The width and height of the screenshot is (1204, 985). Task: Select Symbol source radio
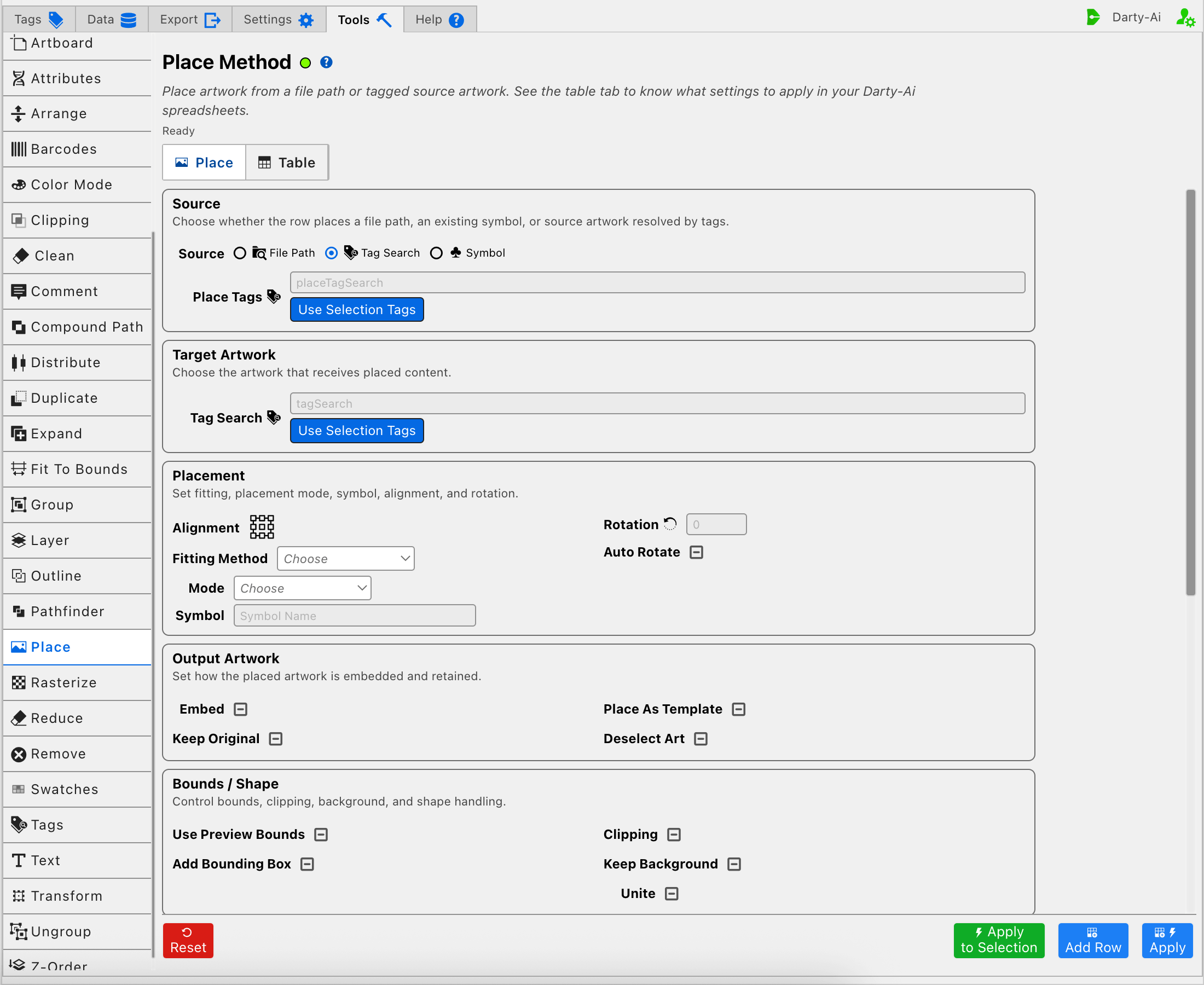(436, 253)
